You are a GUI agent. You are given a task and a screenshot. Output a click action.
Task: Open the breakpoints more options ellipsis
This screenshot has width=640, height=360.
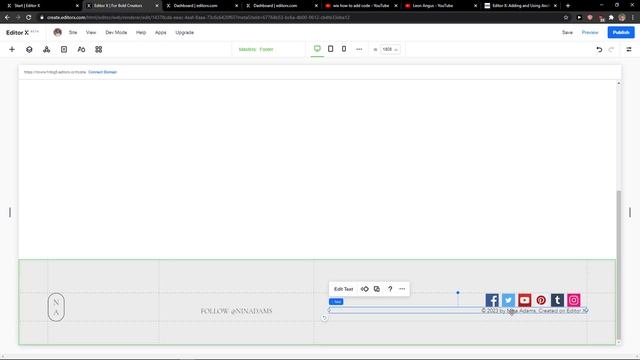[359, 49]
